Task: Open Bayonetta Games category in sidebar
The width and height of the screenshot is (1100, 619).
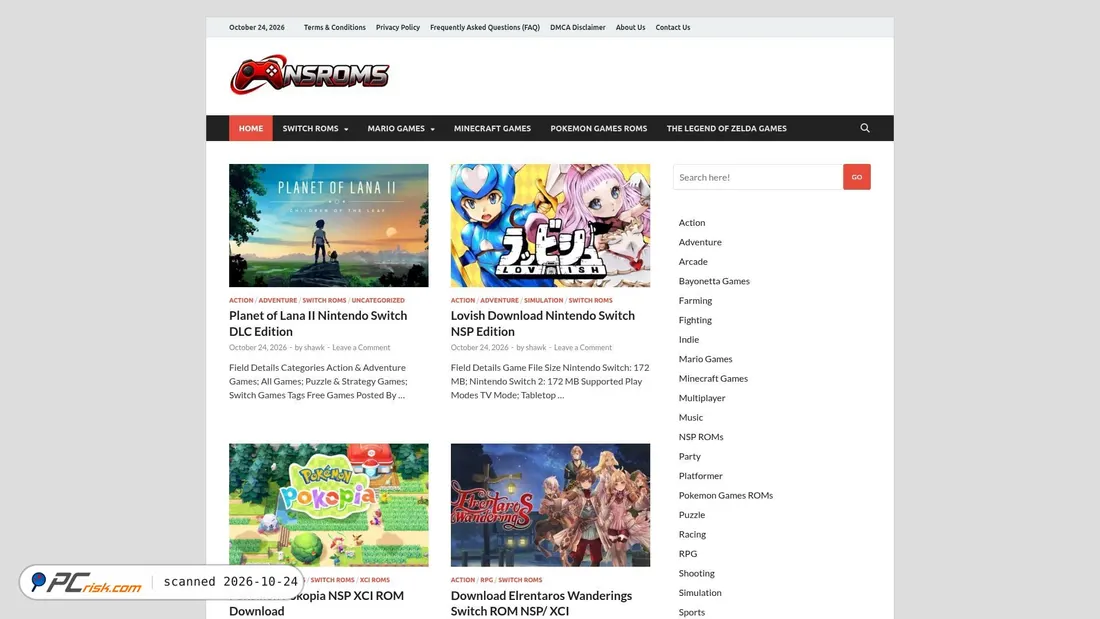Action: (713, 281)
